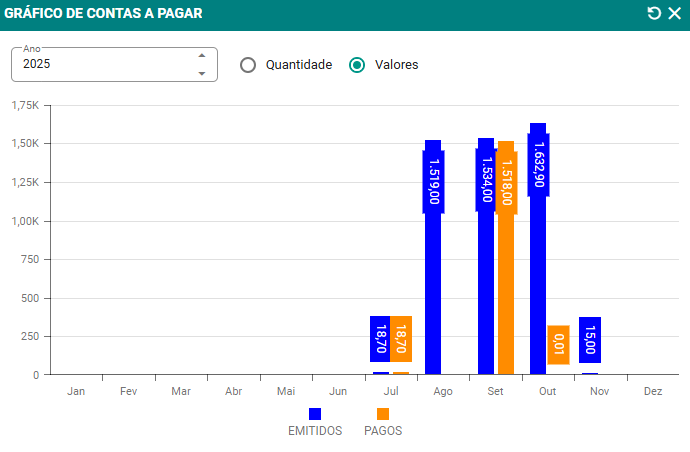Decrease year with the down arrow
This screenshot has height=452, width=690.
[x=201, y=73]
